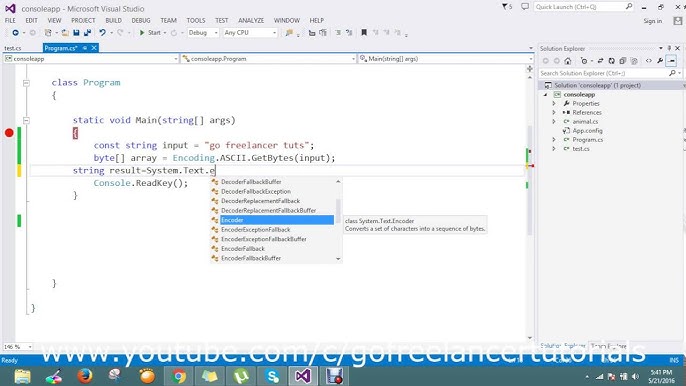Click the Save All toolbar icon

pyautogui.click(x=88, y=32)
